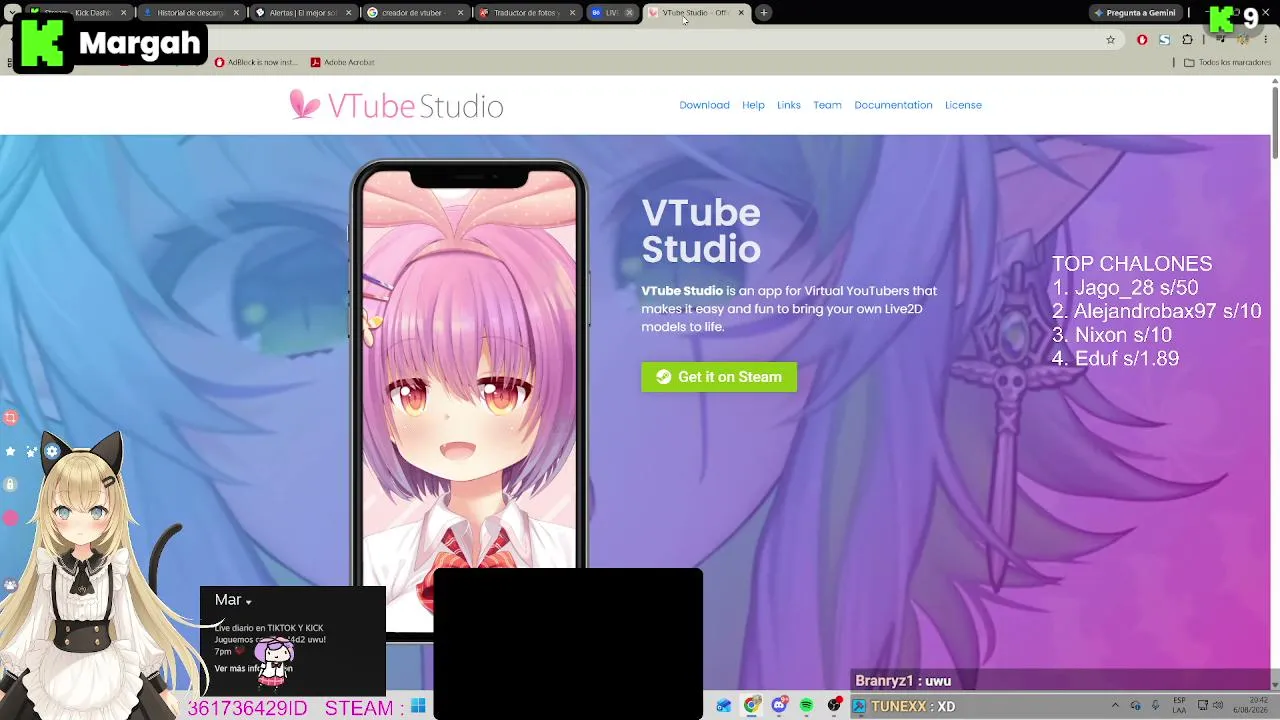
Task: Switch to the creador de vtuber tab
Action: tap(416, 13)
